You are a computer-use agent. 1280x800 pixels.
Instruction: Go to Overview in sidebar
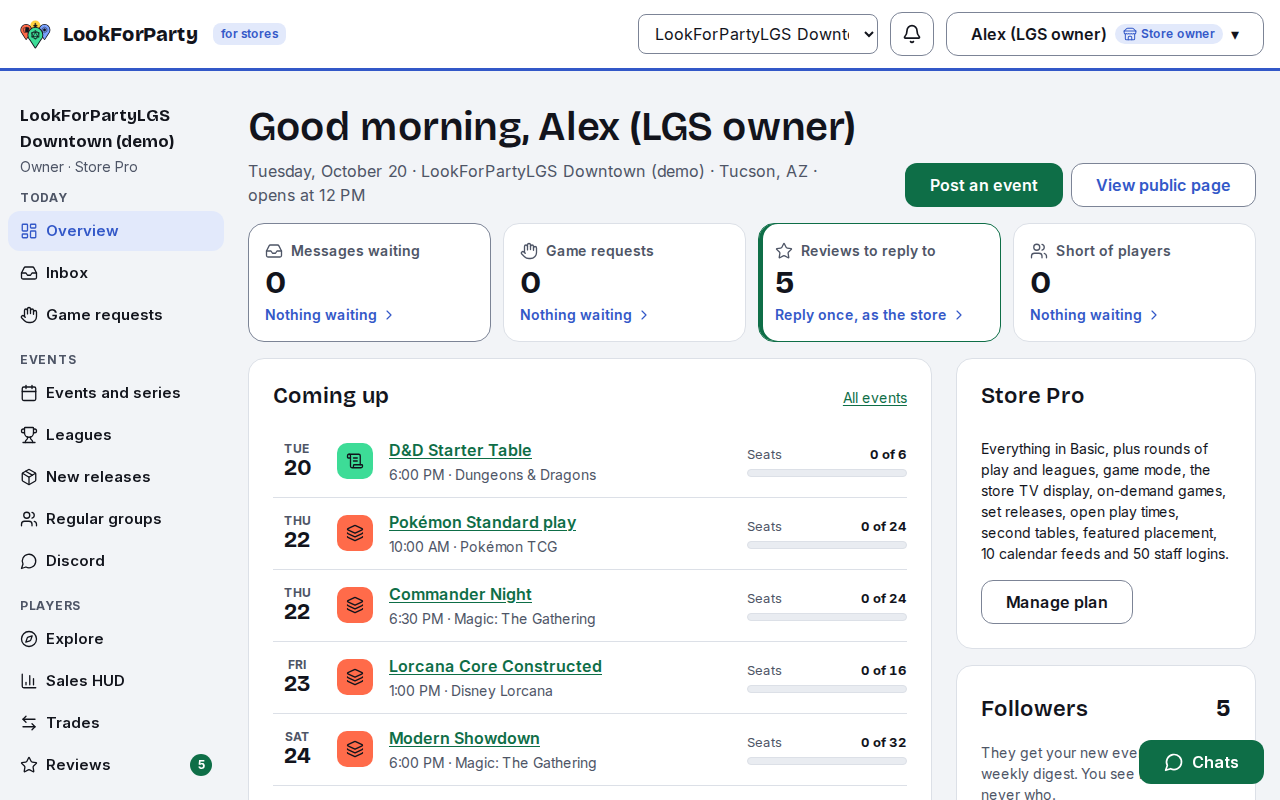click(x=116, y=231)
